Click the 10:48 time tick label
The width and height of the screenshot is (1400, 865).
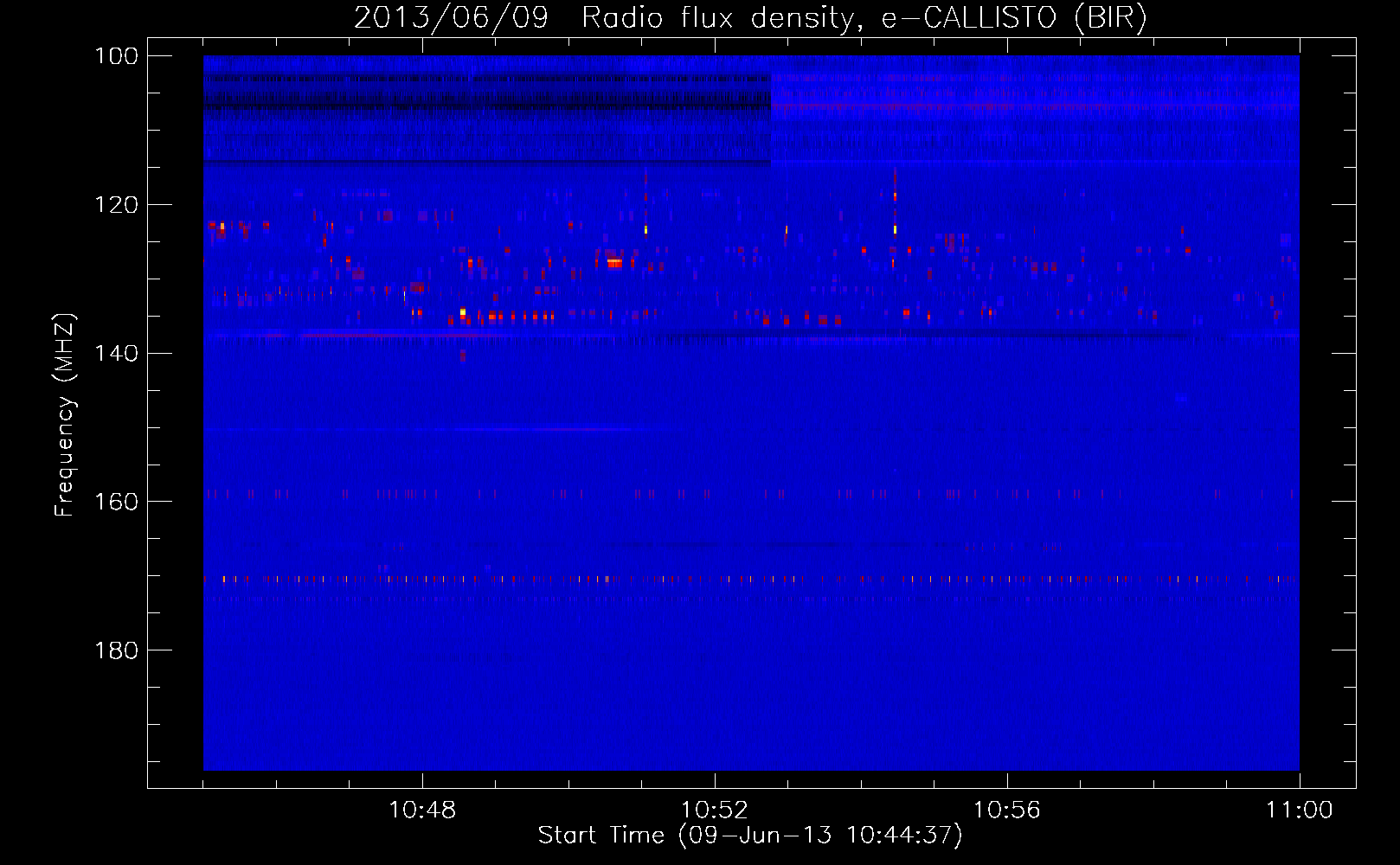(422, 811)
